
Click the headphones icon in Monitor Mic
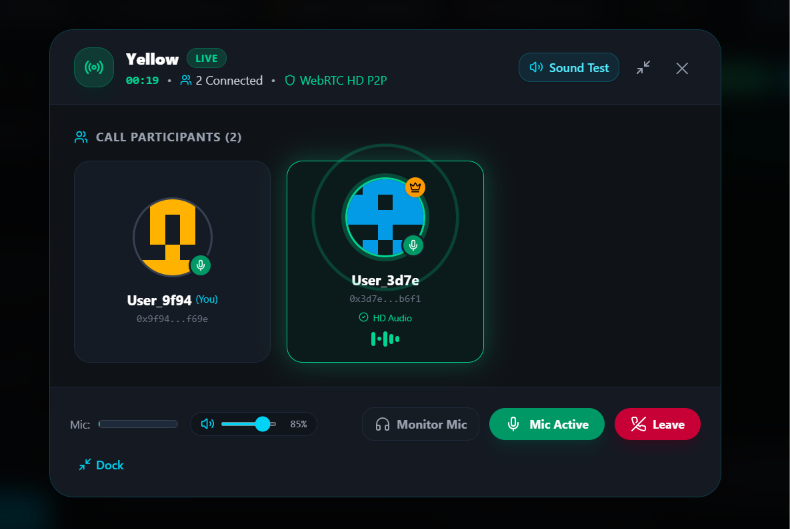(x=382, y=424)
